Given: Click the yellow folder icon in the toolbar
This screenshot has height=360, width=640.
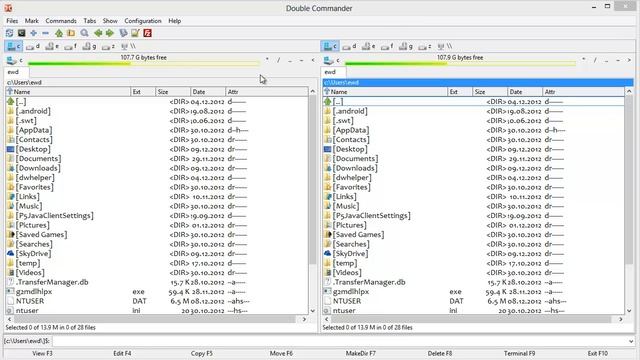Looking at the screenshot, I should (71, 33).
